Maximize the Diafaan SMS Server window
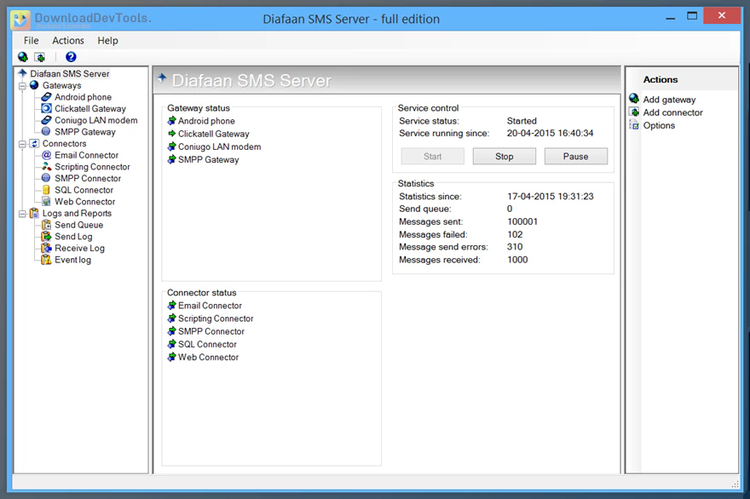The image size is (750, 499). [692, 16]
